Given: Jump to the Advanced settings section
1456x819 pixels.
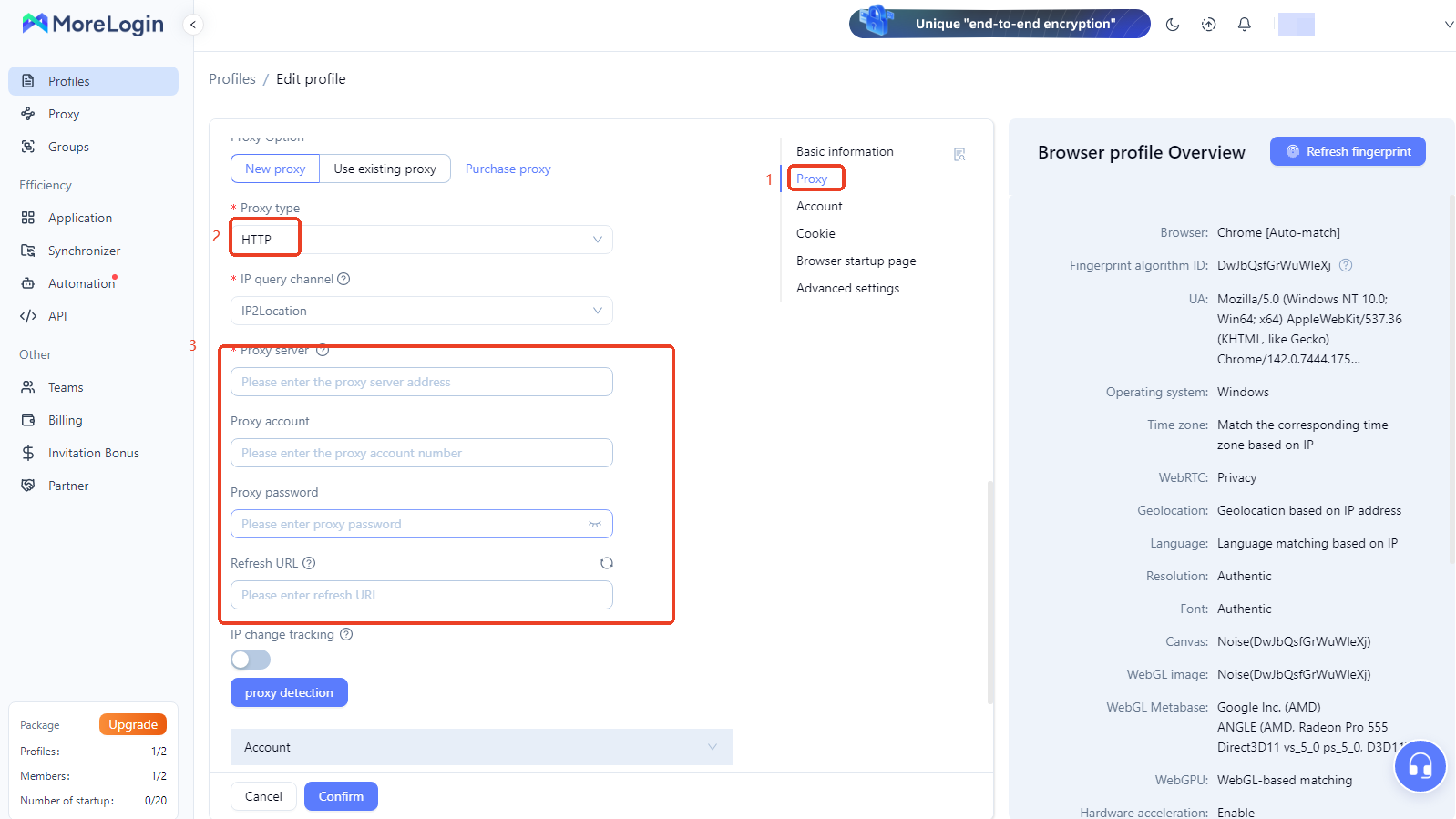Looking at the screenshot, I should tap(847, 288).
